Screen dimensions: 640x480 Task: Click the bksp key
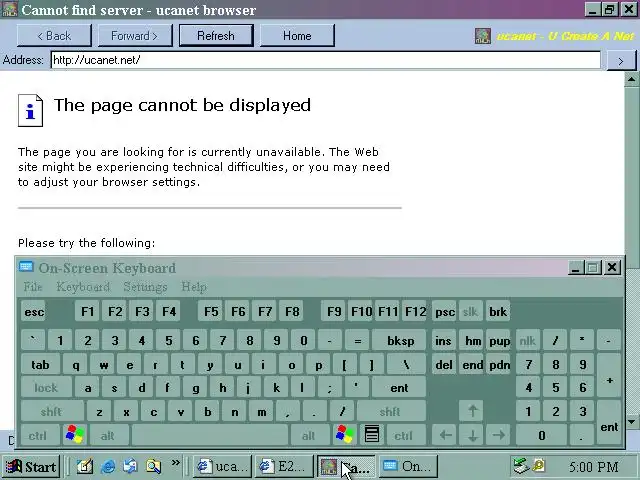tap(400, 341)
